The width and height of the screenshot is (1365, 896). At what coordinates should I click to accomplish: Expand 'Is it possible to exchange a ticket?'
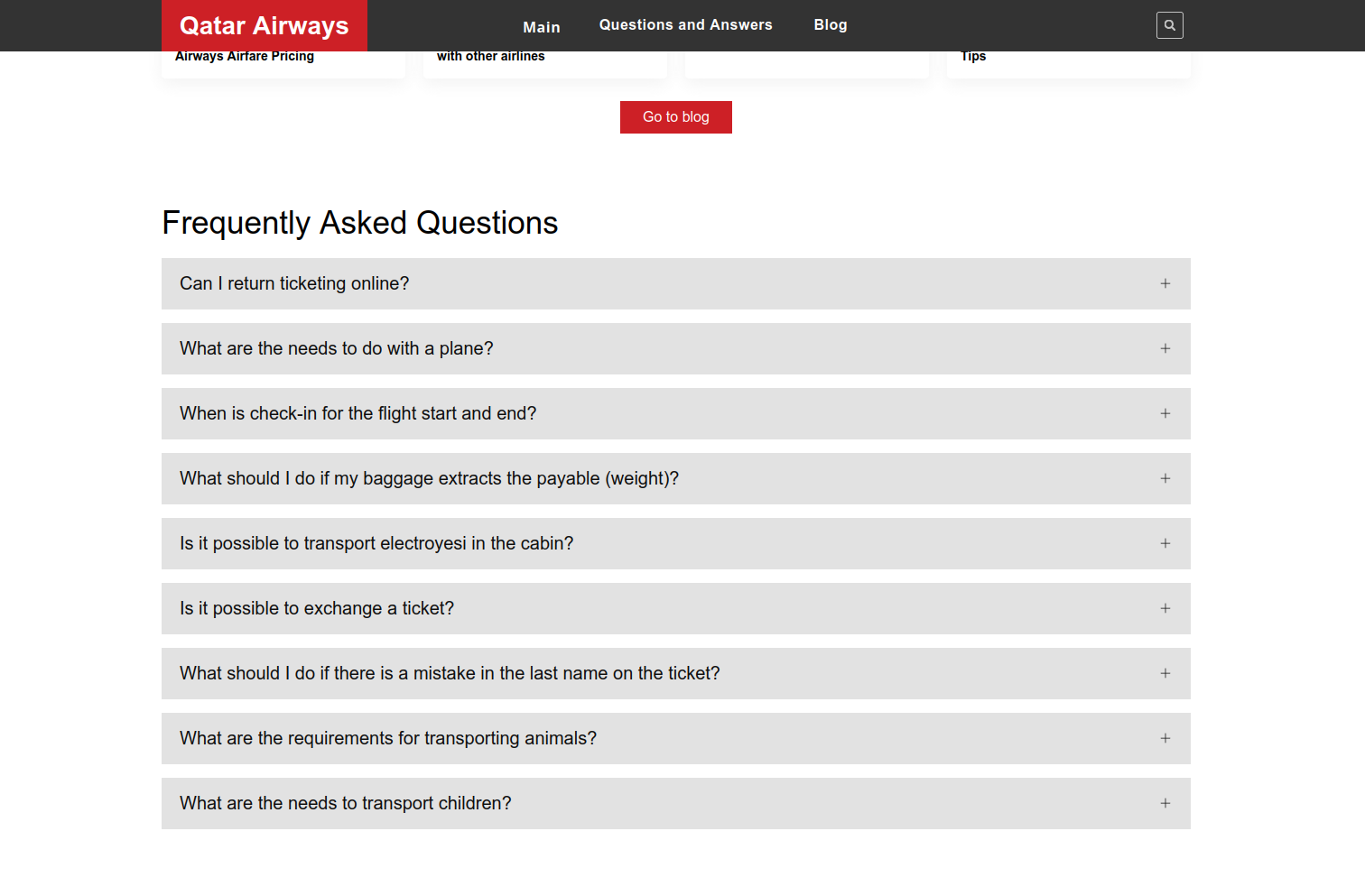(316, 608)
